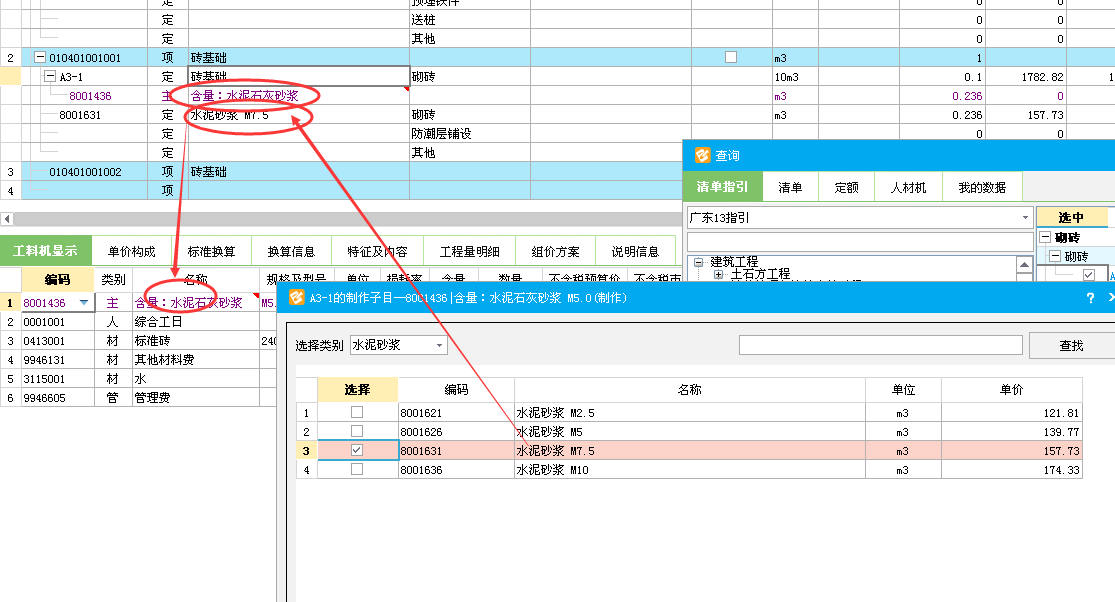Toggle the checked box under the 砌砖 tree

coord(1089,275)
